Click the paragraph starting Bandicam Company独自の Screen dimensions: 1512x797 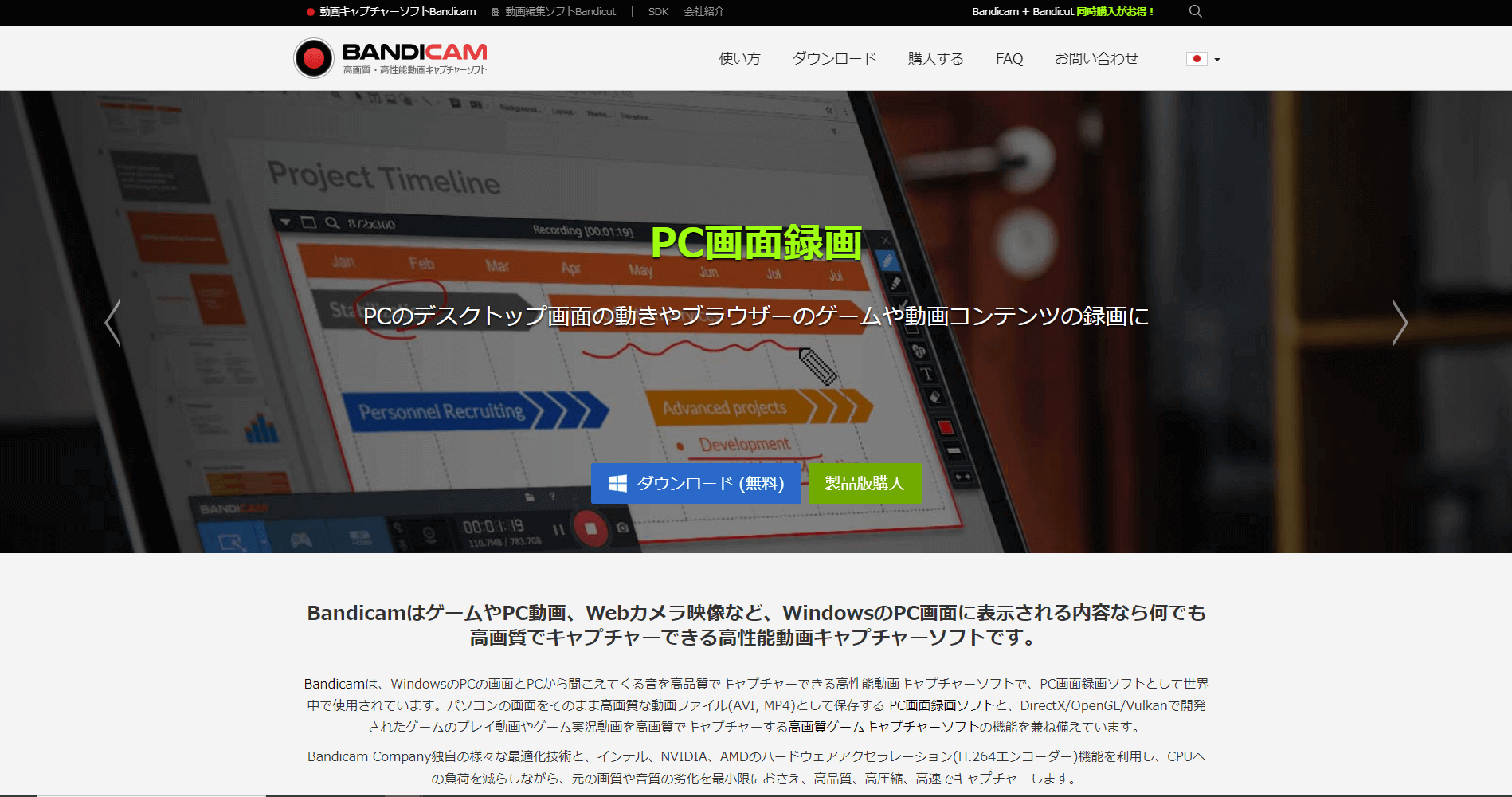tap(756, 768)
